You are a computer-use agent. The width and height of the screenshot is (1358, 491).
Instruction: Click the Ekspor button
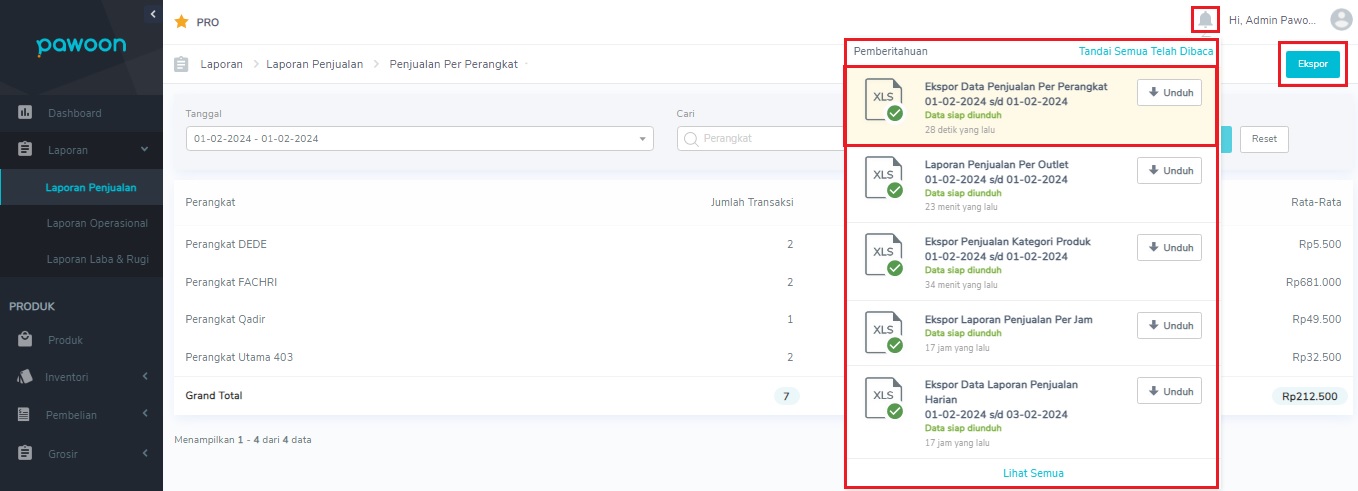point(1312,64)
